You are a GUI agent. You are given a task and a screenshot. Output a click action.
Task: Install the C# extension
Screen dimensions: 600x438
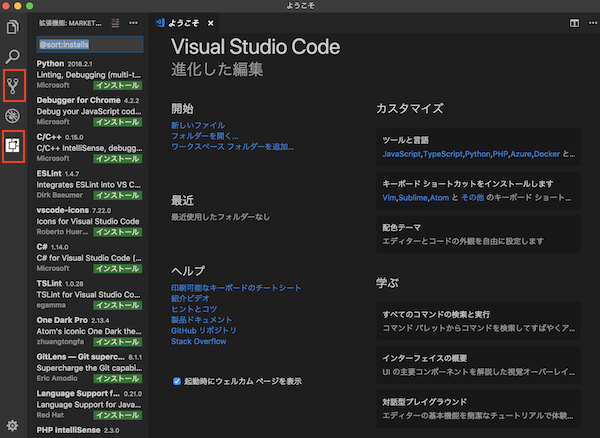pyautogui.click(x=118, y=269)
